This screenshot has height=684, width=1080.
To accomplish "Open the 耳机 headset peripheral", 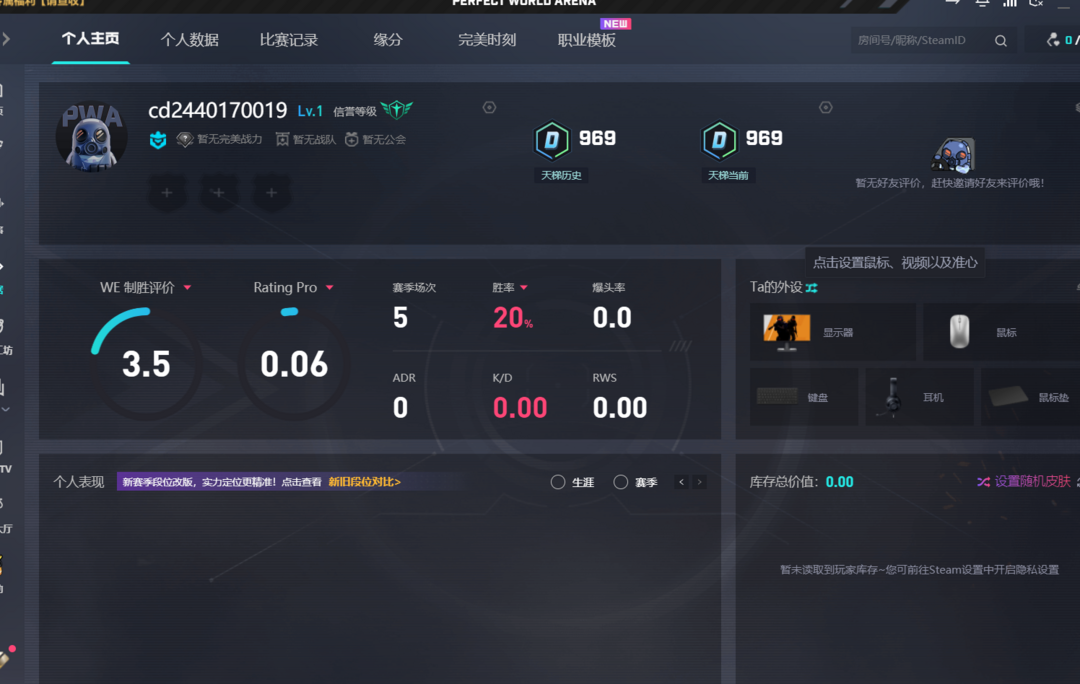I will (919, 397).
